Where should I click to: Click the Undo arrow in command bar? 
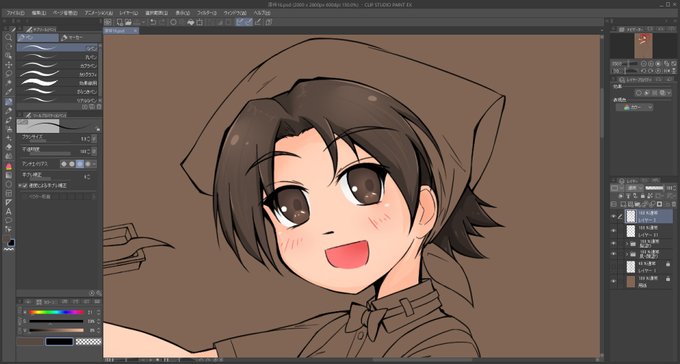[x=153, y=22]
